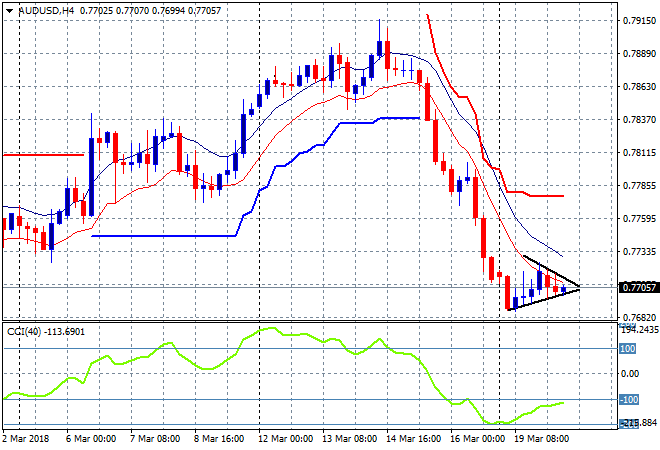Click the 14 Mar 16:00 time label

pyautogui.click(x=413, y=439)
